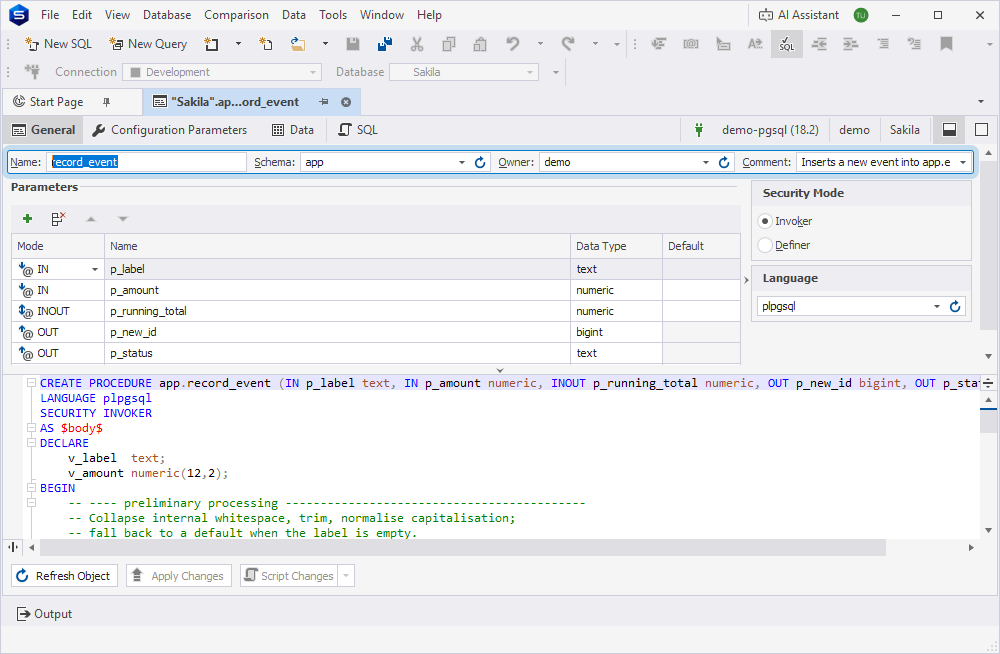
Task: Open a New Query from the toolbar
Action: (x=148, y=44)
